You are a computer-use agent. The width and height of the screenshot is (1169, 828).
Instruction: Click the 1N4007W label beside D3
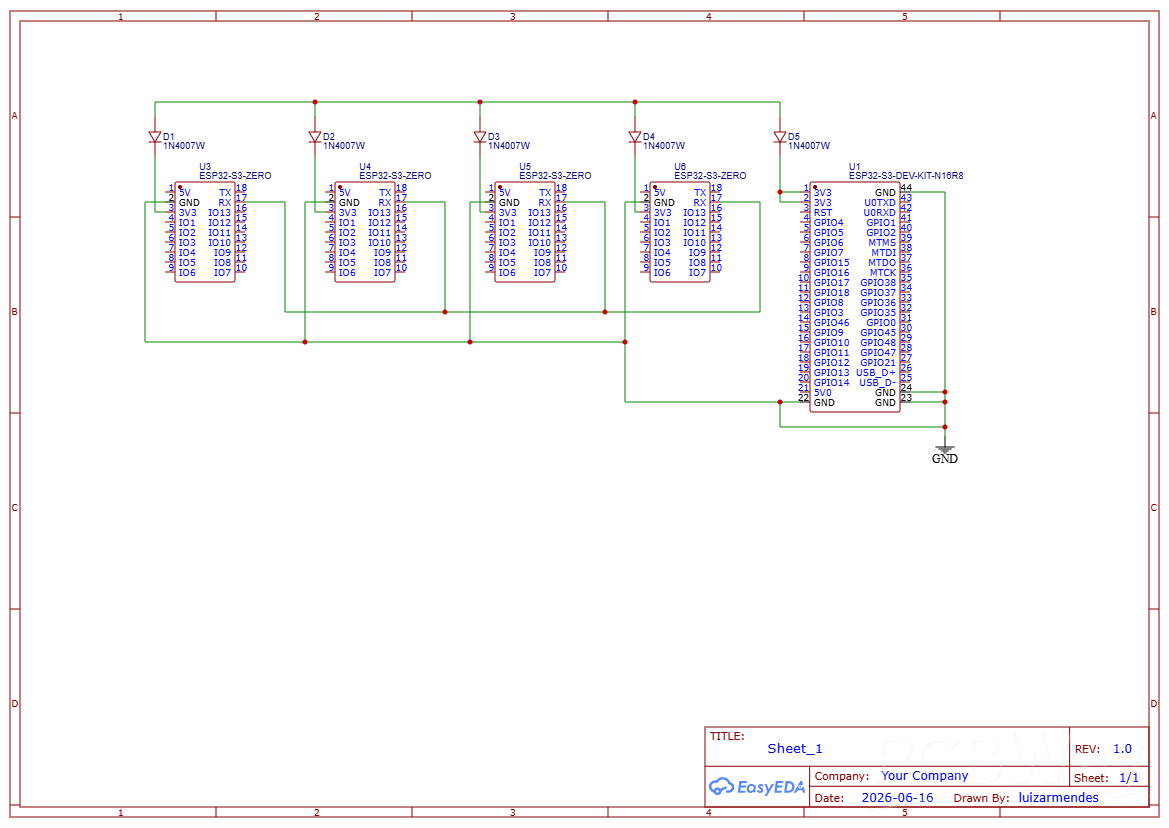click(x=509, y=146)
